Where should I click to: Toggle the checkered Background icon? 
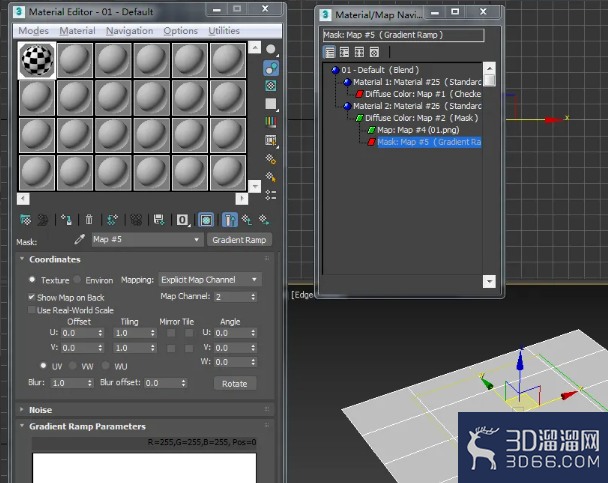tap(271, 86)
